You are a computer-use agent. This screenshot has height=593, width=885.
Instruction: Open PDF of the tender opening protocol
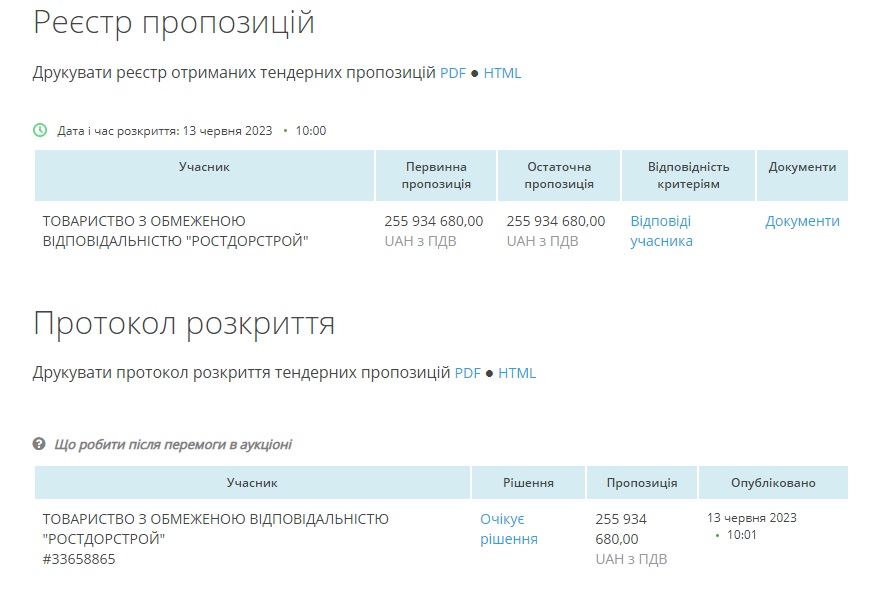pos(468,373)
